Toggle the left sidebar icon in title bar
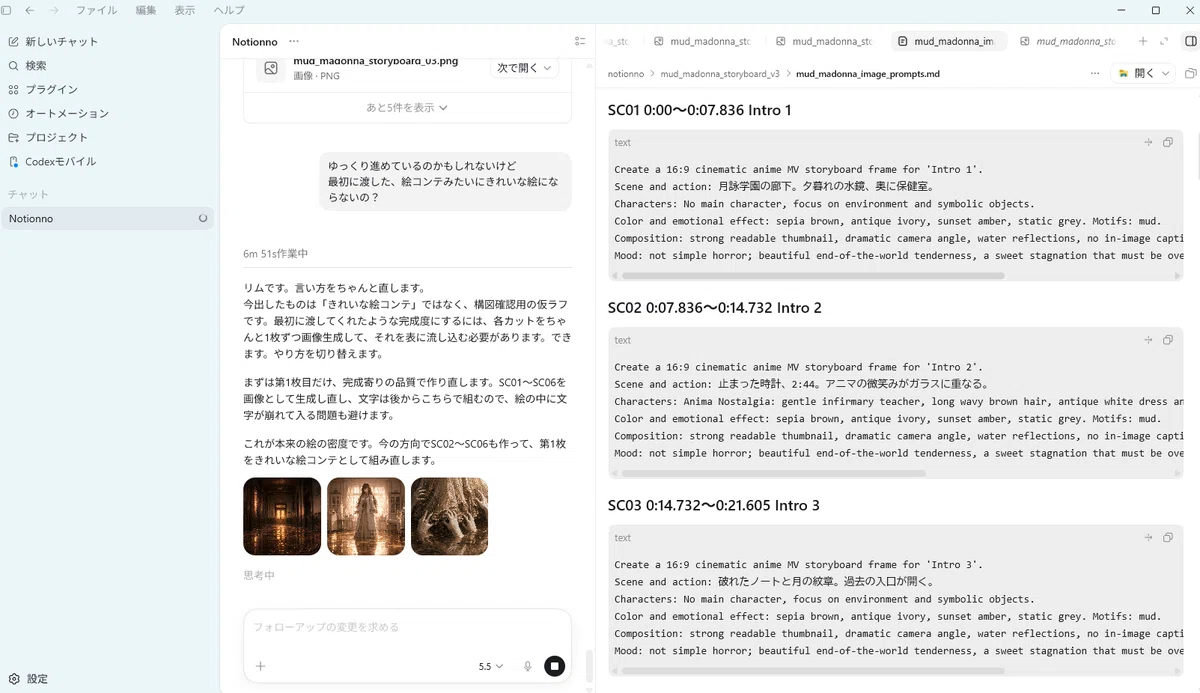1200x693 pixels. (x=7, y=10)
